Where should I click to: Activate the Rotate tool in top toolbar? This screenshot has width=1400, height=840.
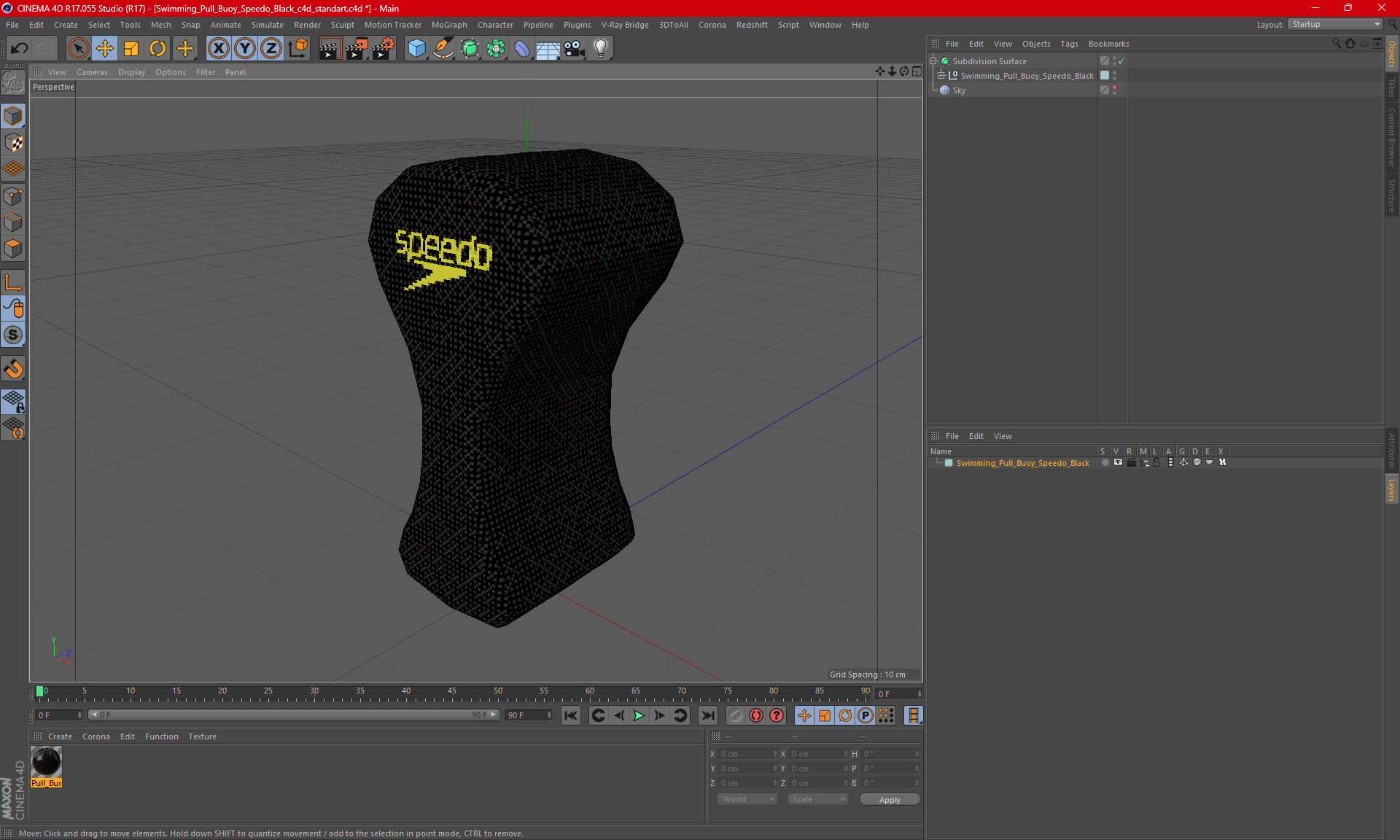(x=157, y=49)
